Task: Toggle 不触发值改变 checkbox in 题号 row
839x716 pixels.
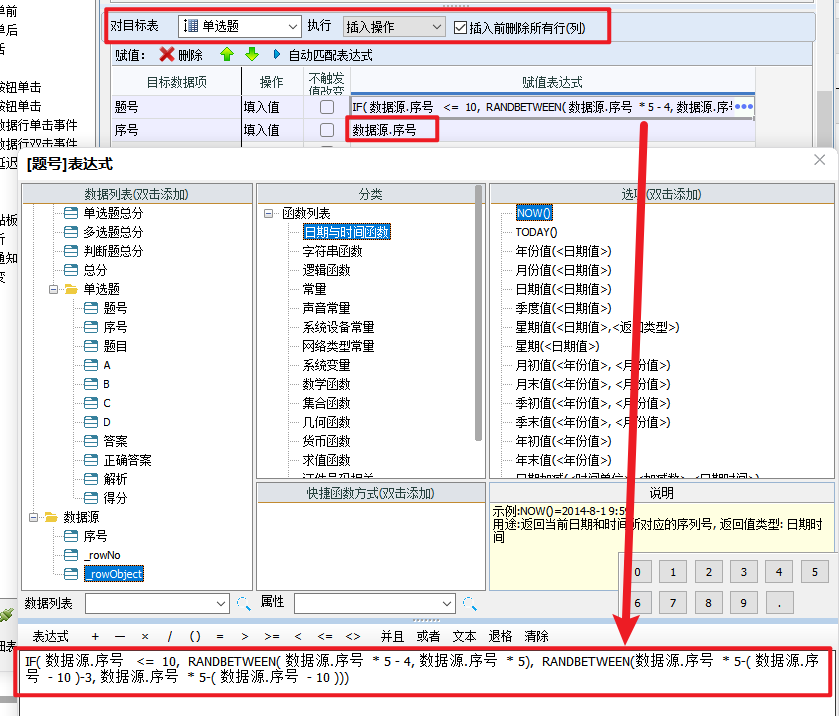Action: tap(327, 107)
